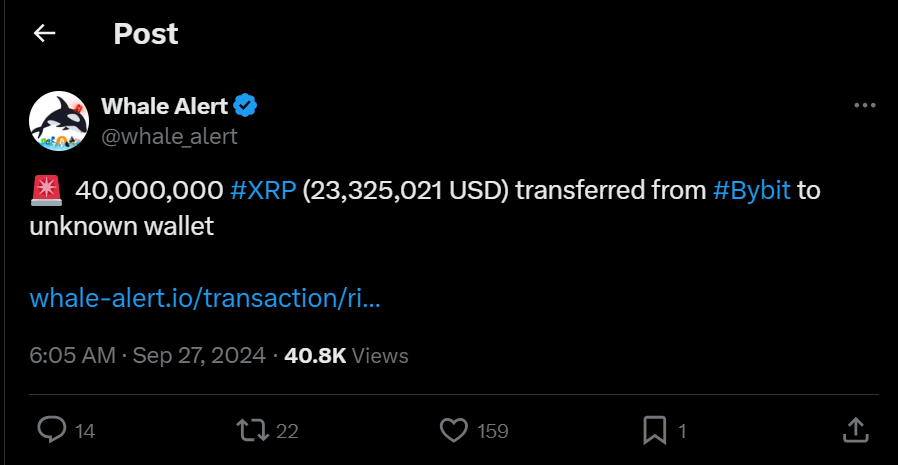This screenshot has height=465, width=898.
Task: Repost this Whale Alert post
Action: 251,430
